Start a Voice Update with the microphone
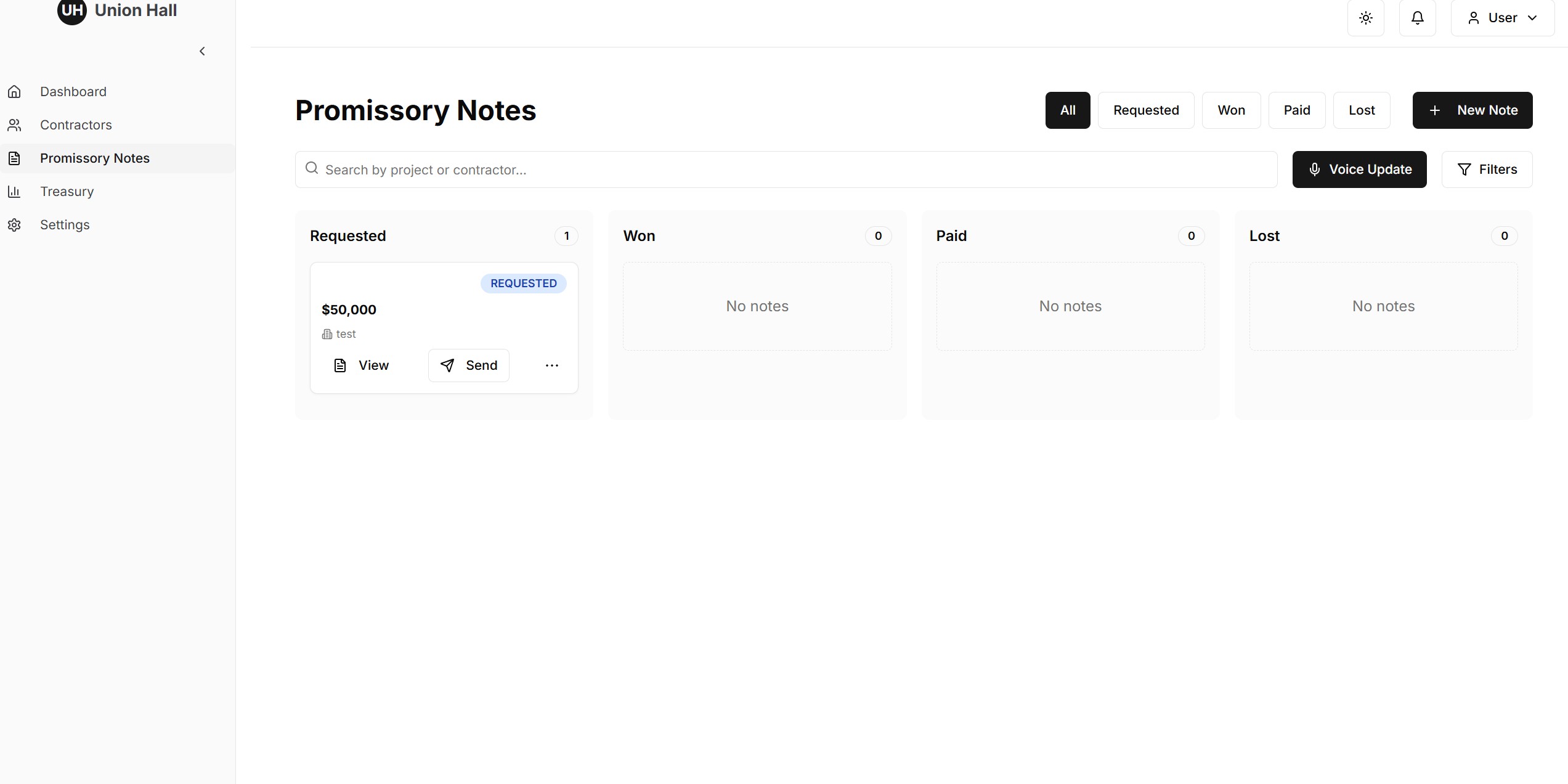This screenshot has width=1568, height=784. pos(1359,169)
